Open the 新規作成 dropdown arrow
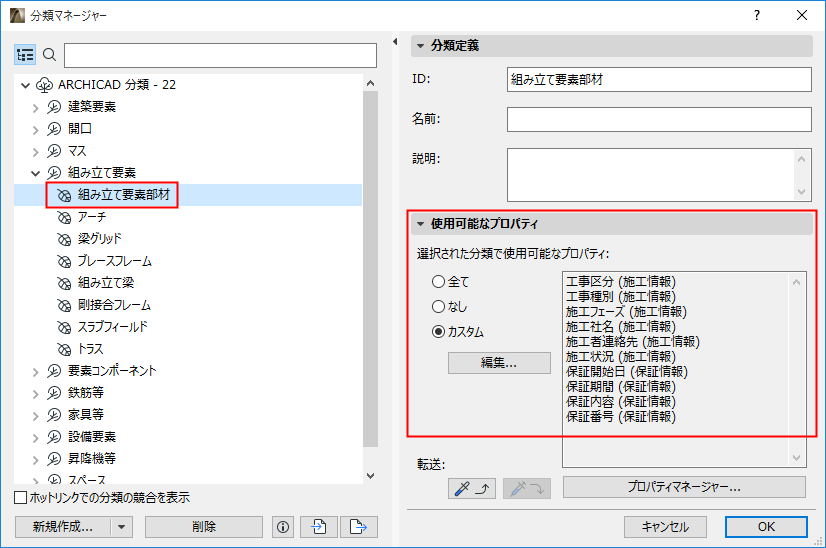This screenshot has height=548, width=826. pos(122,527)
